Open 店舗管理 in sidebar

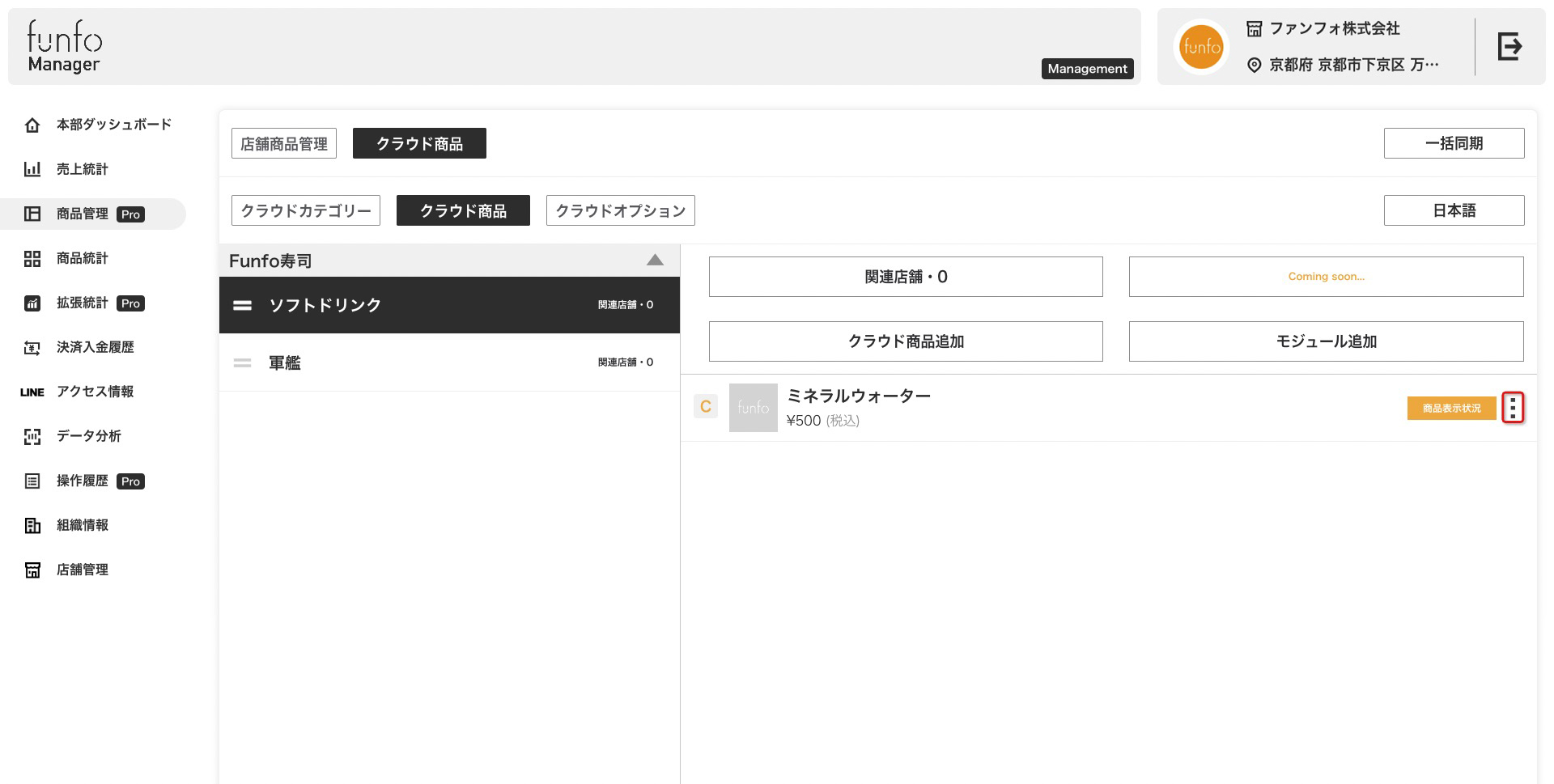point(83,570)
